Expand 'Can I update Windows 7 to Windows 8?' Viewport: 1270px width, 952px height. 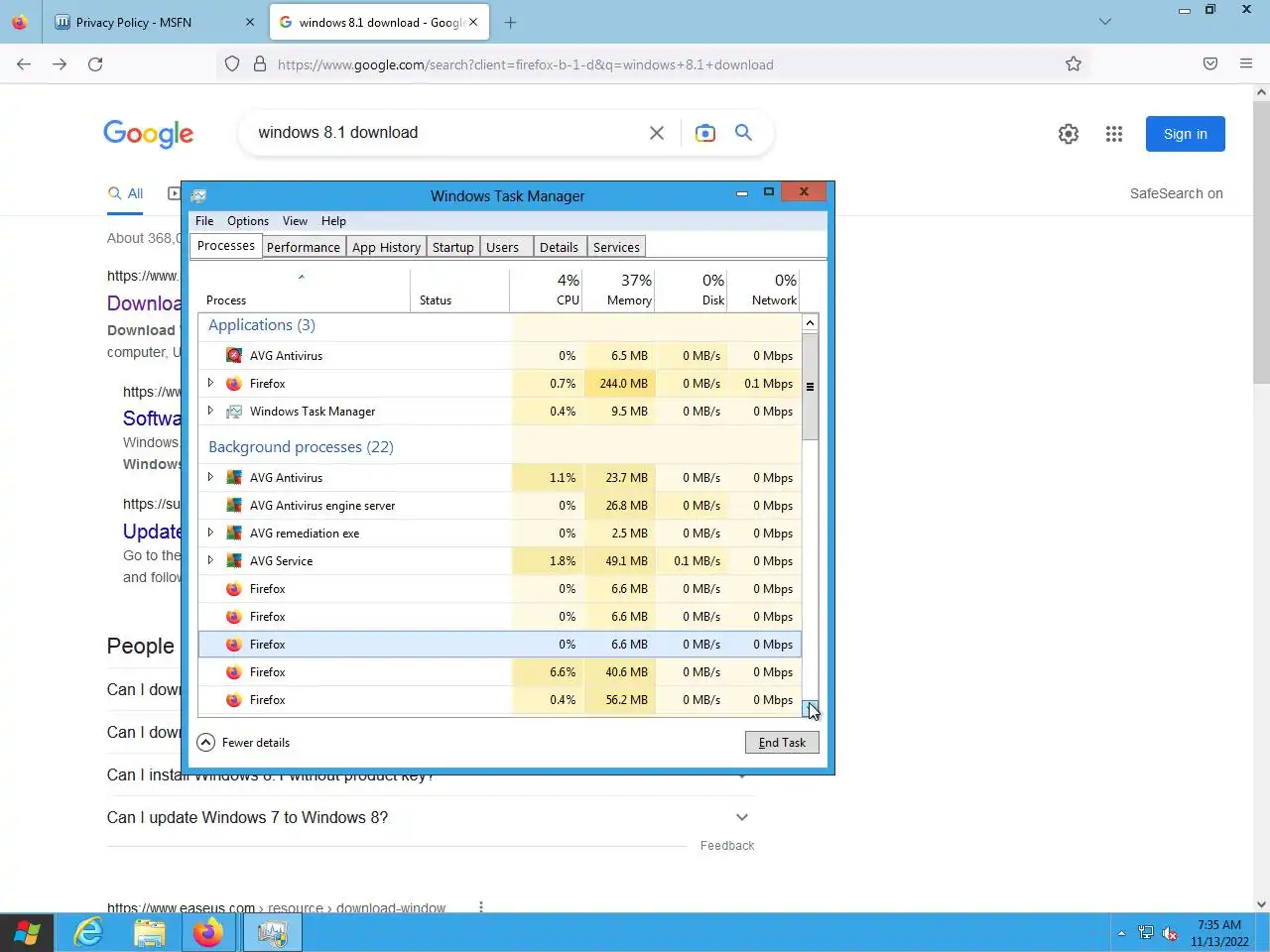pos(431,817)
